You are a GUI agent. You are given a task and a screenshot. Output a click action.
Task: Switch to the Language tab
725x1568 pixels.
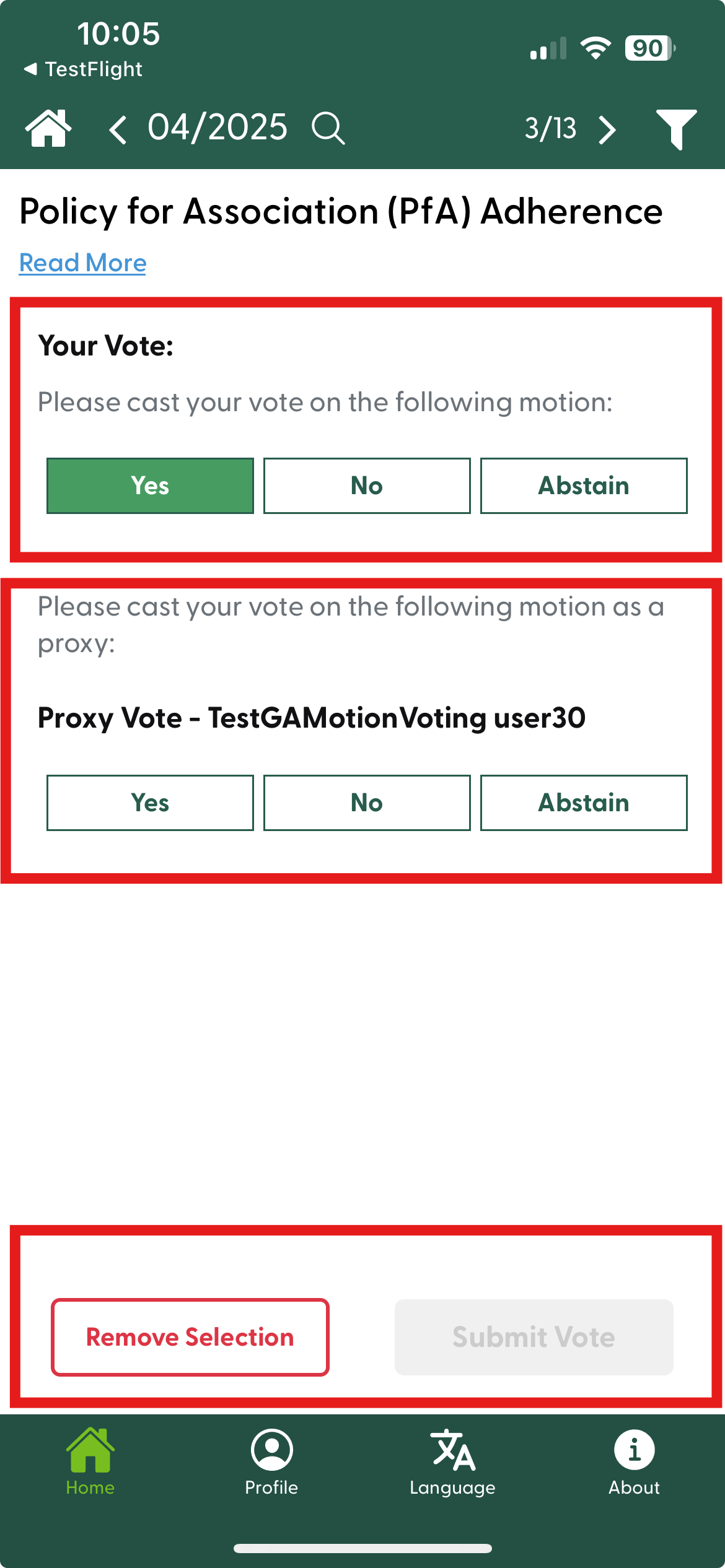click(452, 1461)
